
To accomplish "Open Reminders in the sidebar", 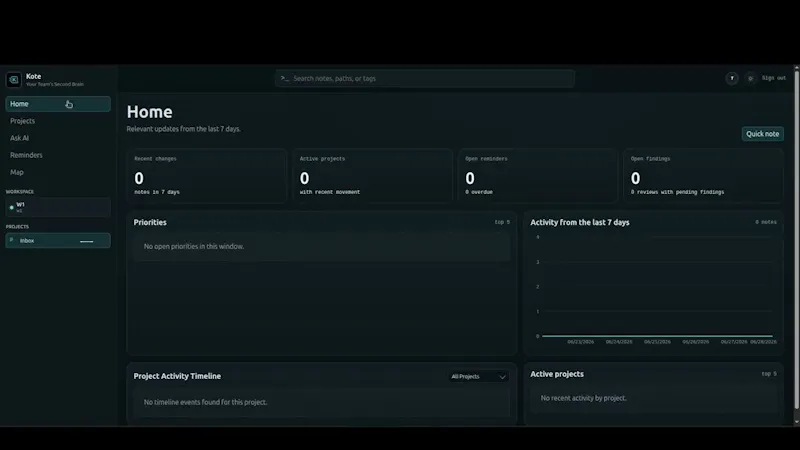I will [x=58, y=155].
